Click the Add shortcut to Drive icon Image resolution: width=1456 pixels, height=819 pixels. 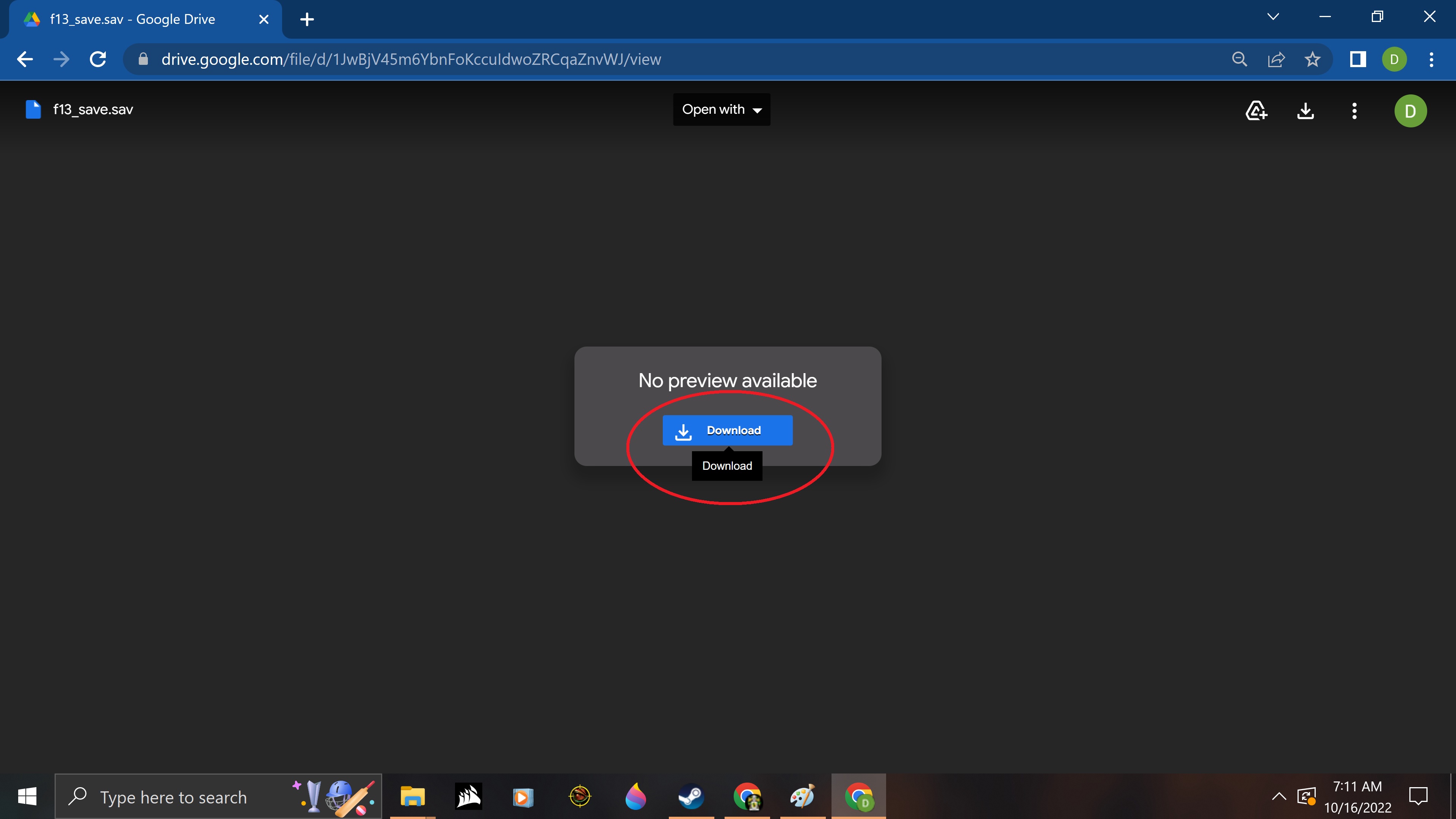pos(1256,110)
